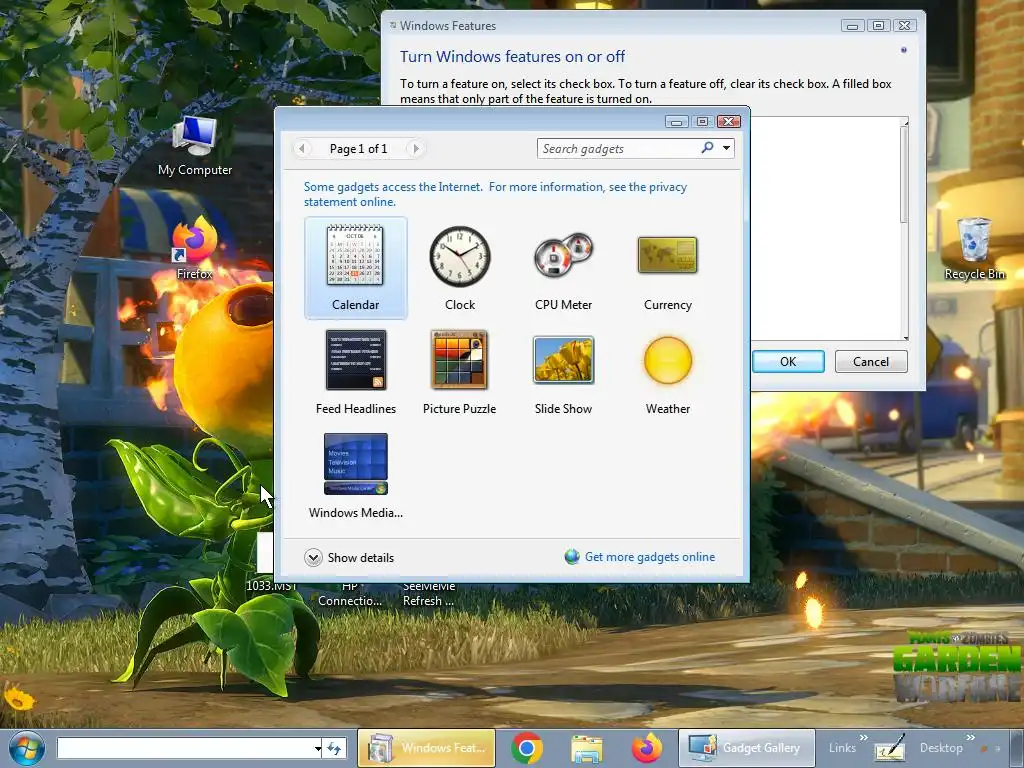The image size is (1024, 768).
Task: Open the Start menu orb
Action: [26, 748]
